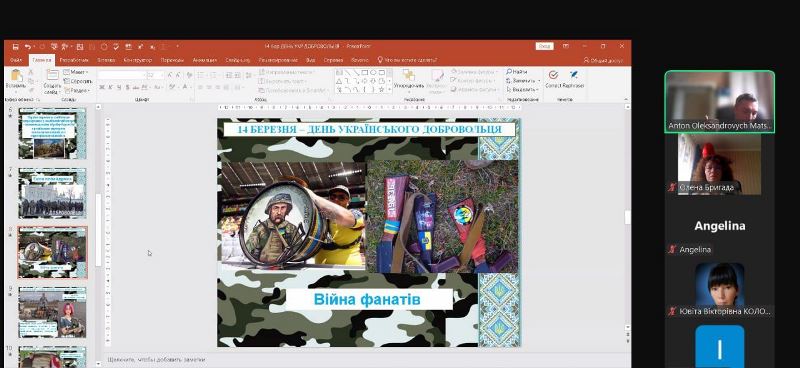Image resolution: width=800 pixels, height=368 pixels.
Task: Toggle text shadow
Action: click(128, 87)
